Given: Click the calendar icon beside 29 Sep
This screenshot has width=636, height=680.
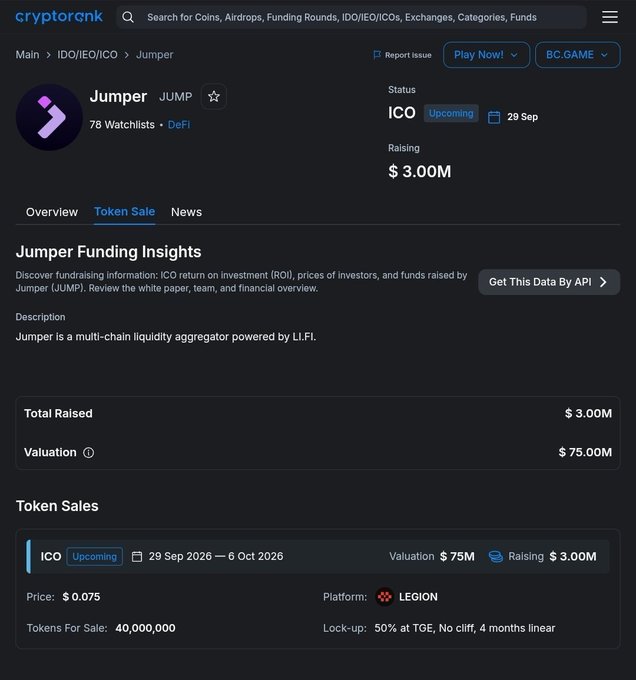Looking at the screenshot, I should 494,117.
